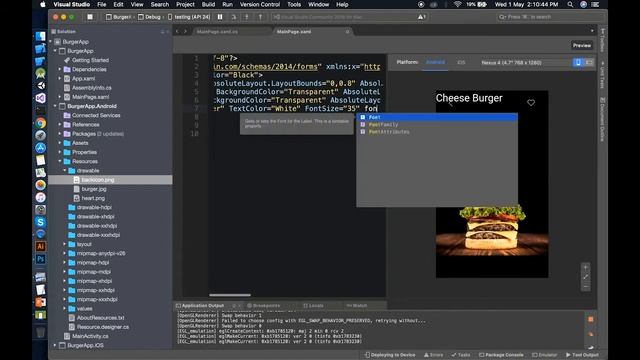The height and width of the screenshot is (360, 640).
Task: Expand the layout folder
Action: tap(65, 244)
